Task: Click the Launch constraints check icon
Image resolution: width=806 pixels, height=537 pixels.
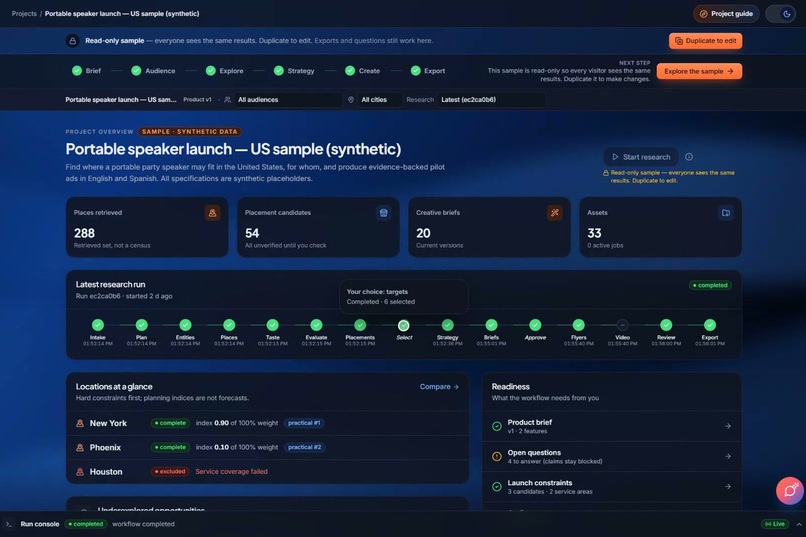Action: (x=497, y=487)
